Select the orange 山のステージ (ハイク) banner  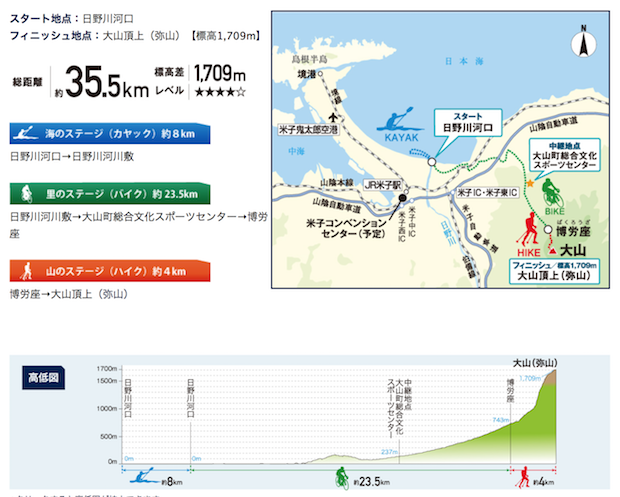click(108, 270)
